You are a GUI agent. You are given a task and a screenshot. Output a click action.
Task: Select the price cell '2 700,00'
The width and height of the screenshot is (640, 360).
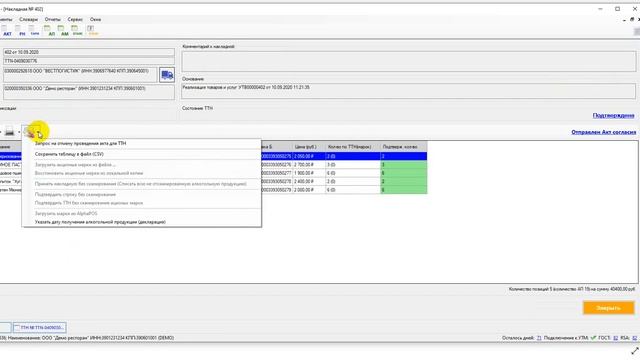[x=309, y=165]
